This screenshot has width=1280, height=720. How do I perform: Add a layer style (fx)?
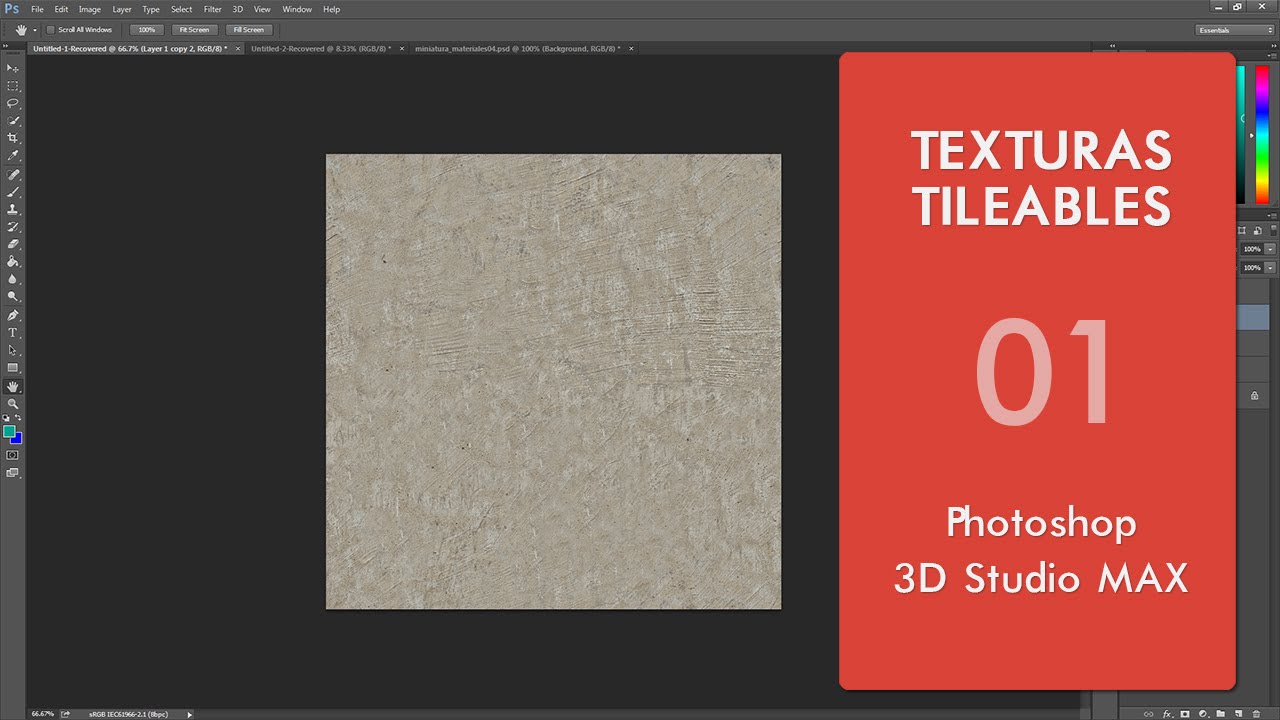pos(1167,714)
